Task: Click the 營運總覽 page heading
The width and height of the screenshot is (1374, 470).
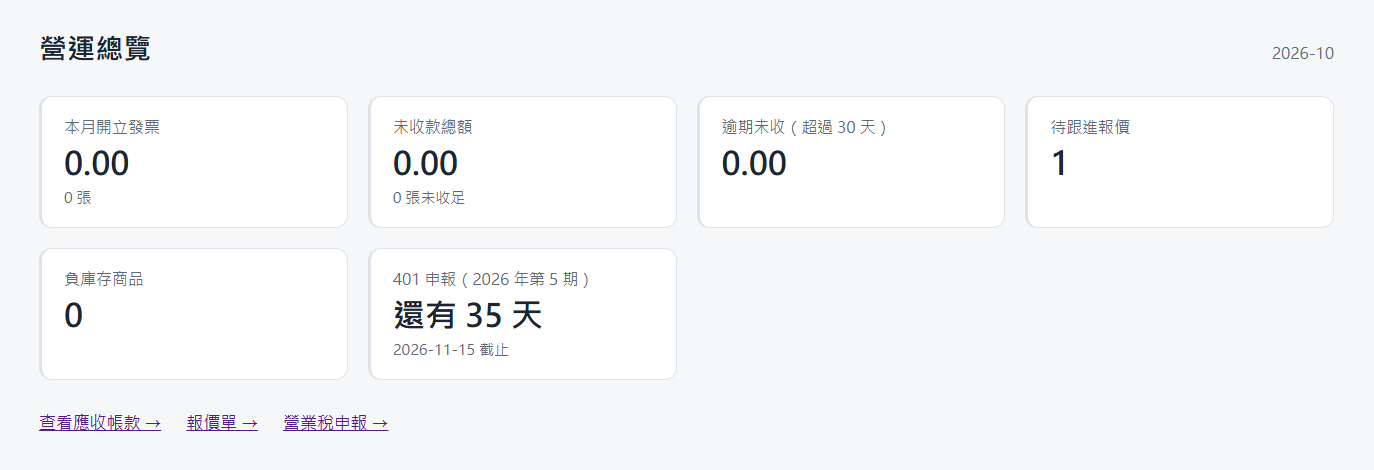Action: tap(96, 48)
